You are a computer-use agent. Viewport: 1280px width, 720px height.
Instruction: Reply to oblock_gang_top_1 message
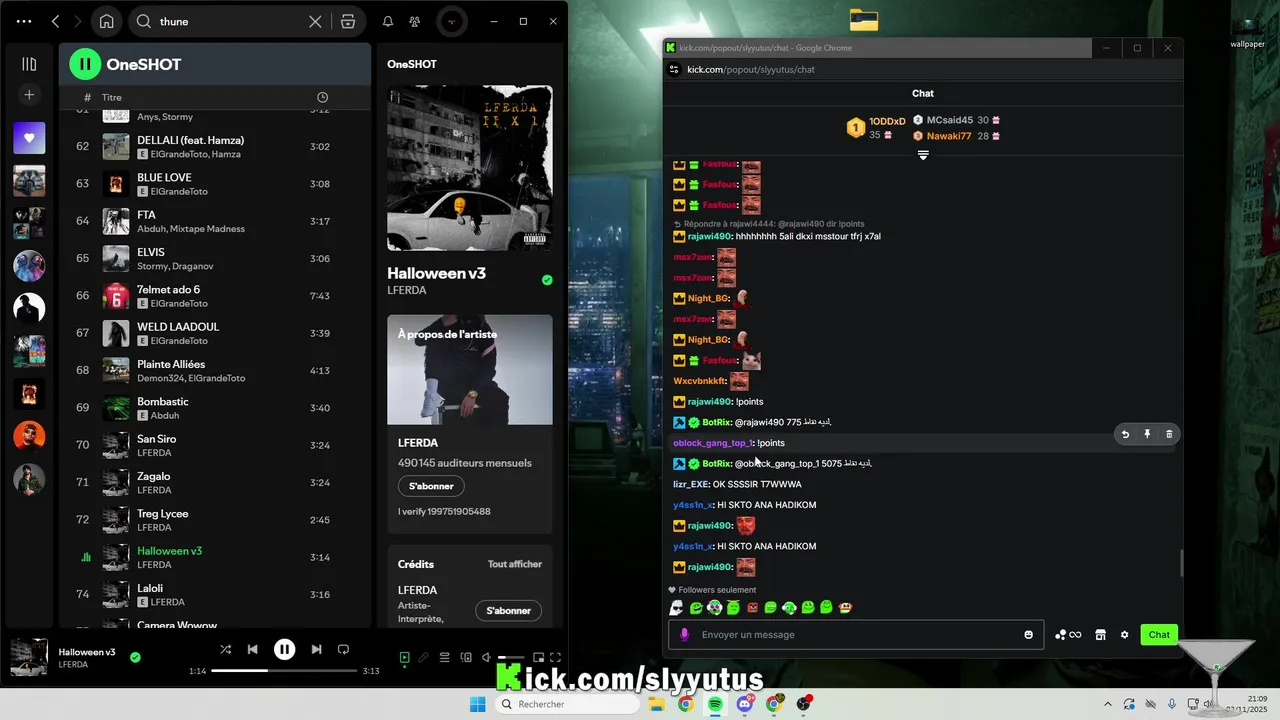tap(1125, 434)
